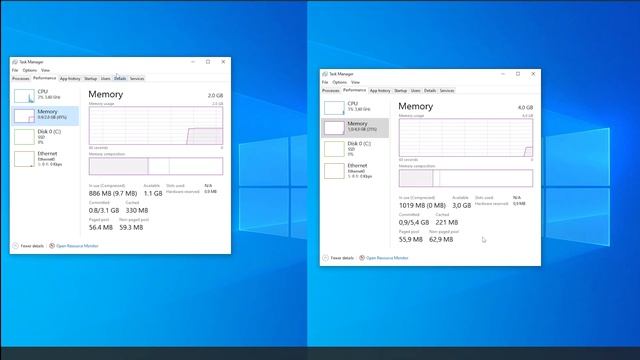This screenshot has width=640, height=360.
Task: Click memory composition bar in left window
Action: pyautogui.click(x=156, y=166)
